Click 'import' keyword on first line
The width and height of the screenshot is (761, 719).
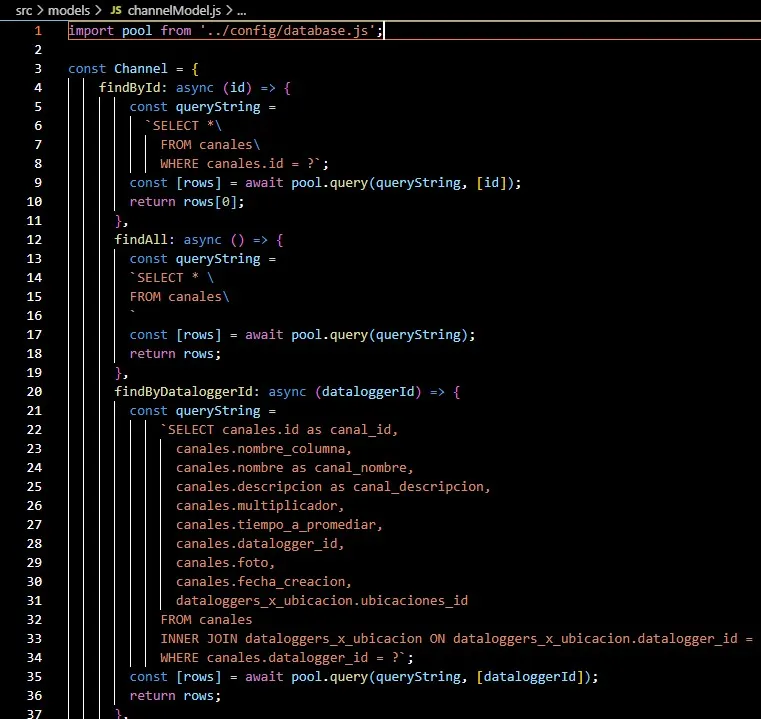coord(91,31)
